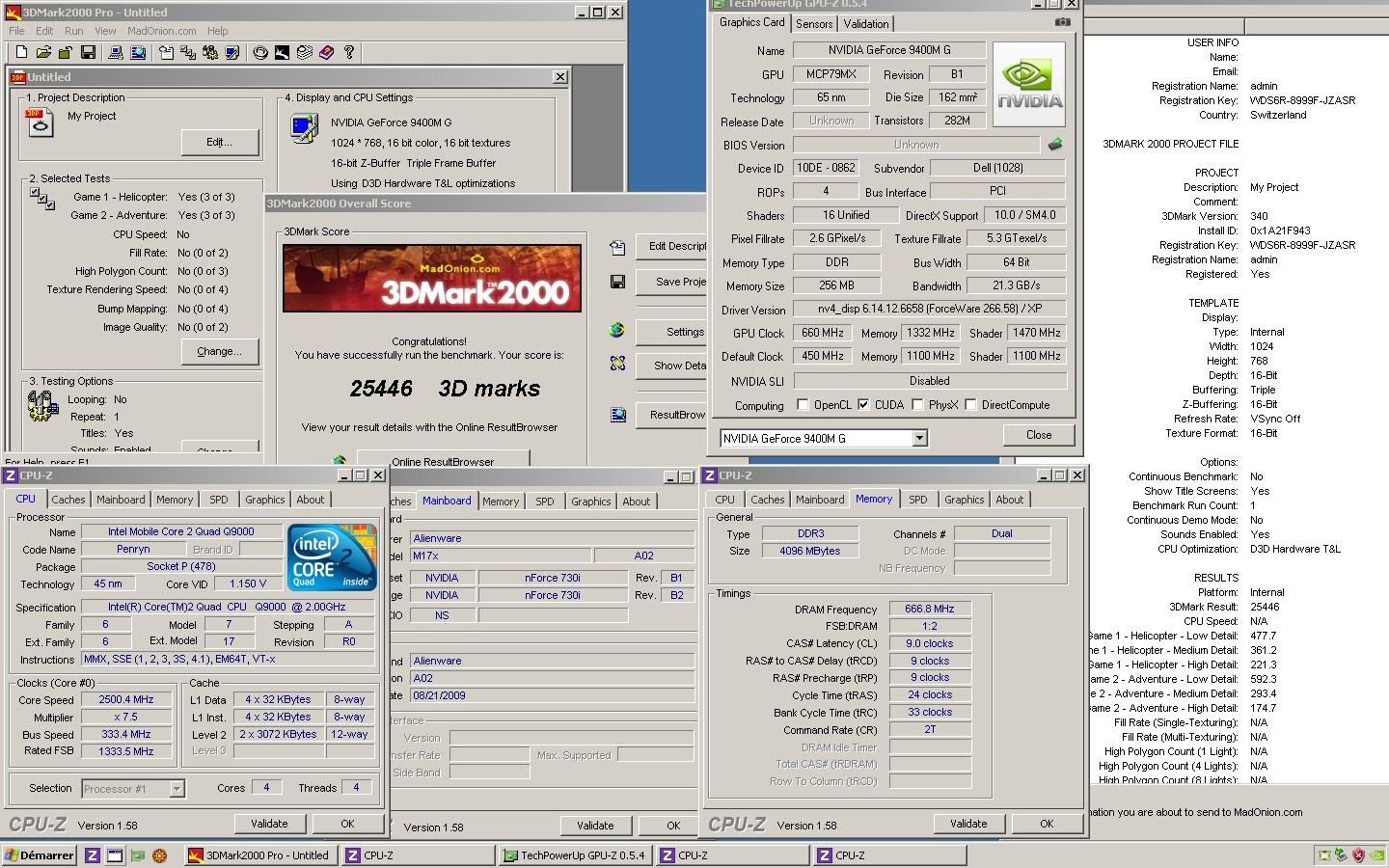Screen dimensions: 1389x868
Task: Click Open project folder icon in 3DMark toolbar
Action: coord(43,52)
